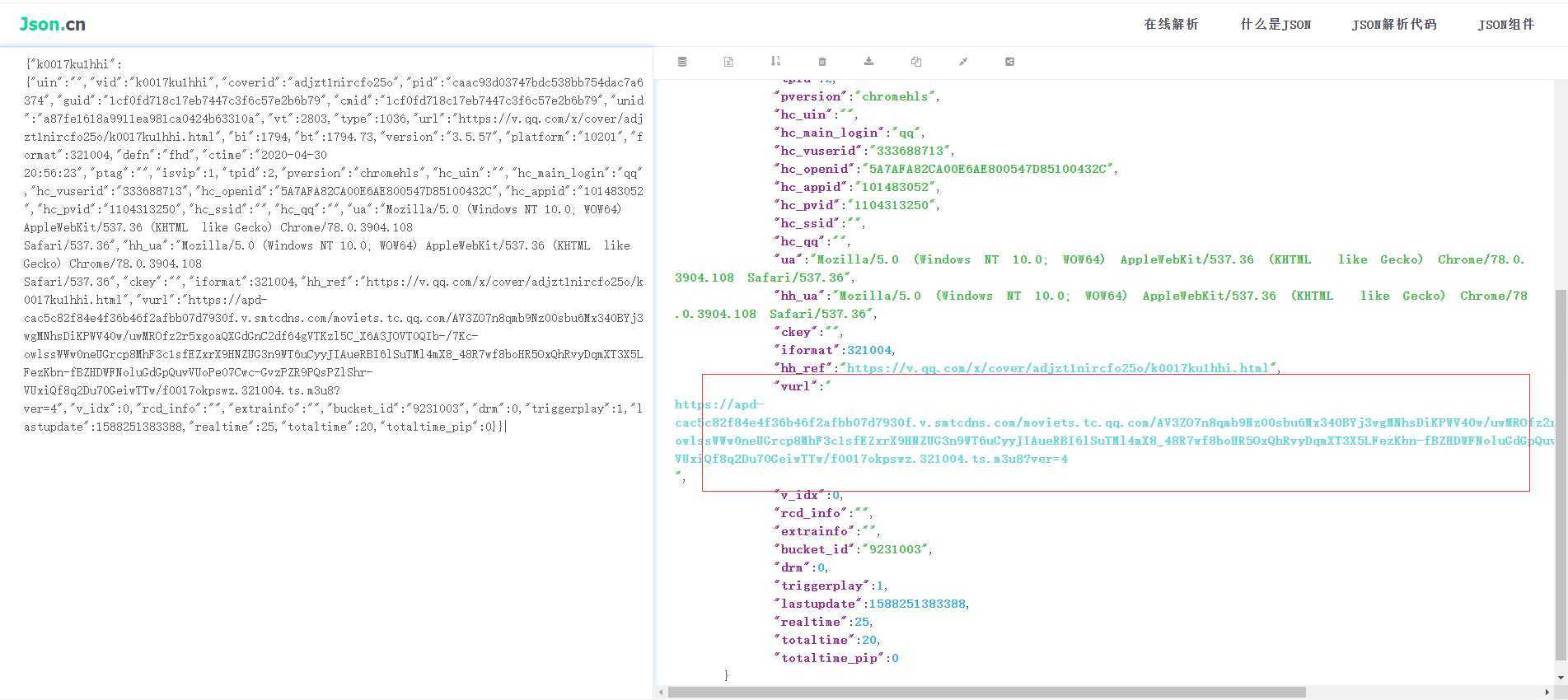Click the compress JSON icon
The image size is (1568, 700).
(x=963, y=62)
